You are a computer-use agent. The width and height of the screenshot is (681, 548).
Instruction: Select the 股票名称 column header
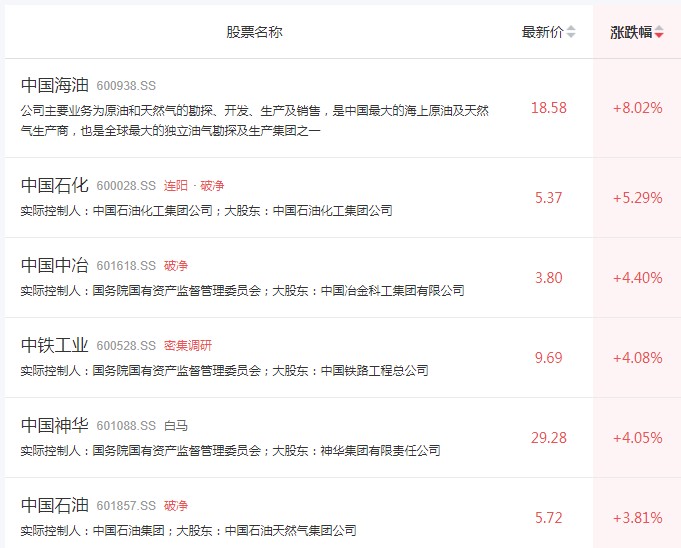click(254, 32)
